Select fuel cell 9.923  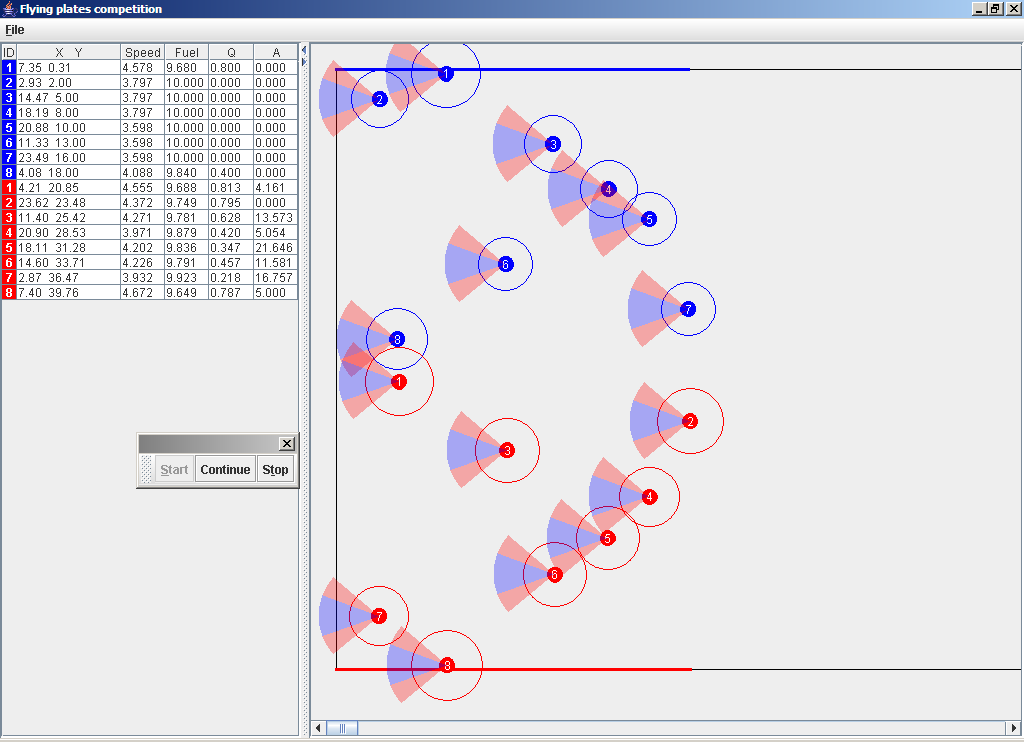(186, 278)
